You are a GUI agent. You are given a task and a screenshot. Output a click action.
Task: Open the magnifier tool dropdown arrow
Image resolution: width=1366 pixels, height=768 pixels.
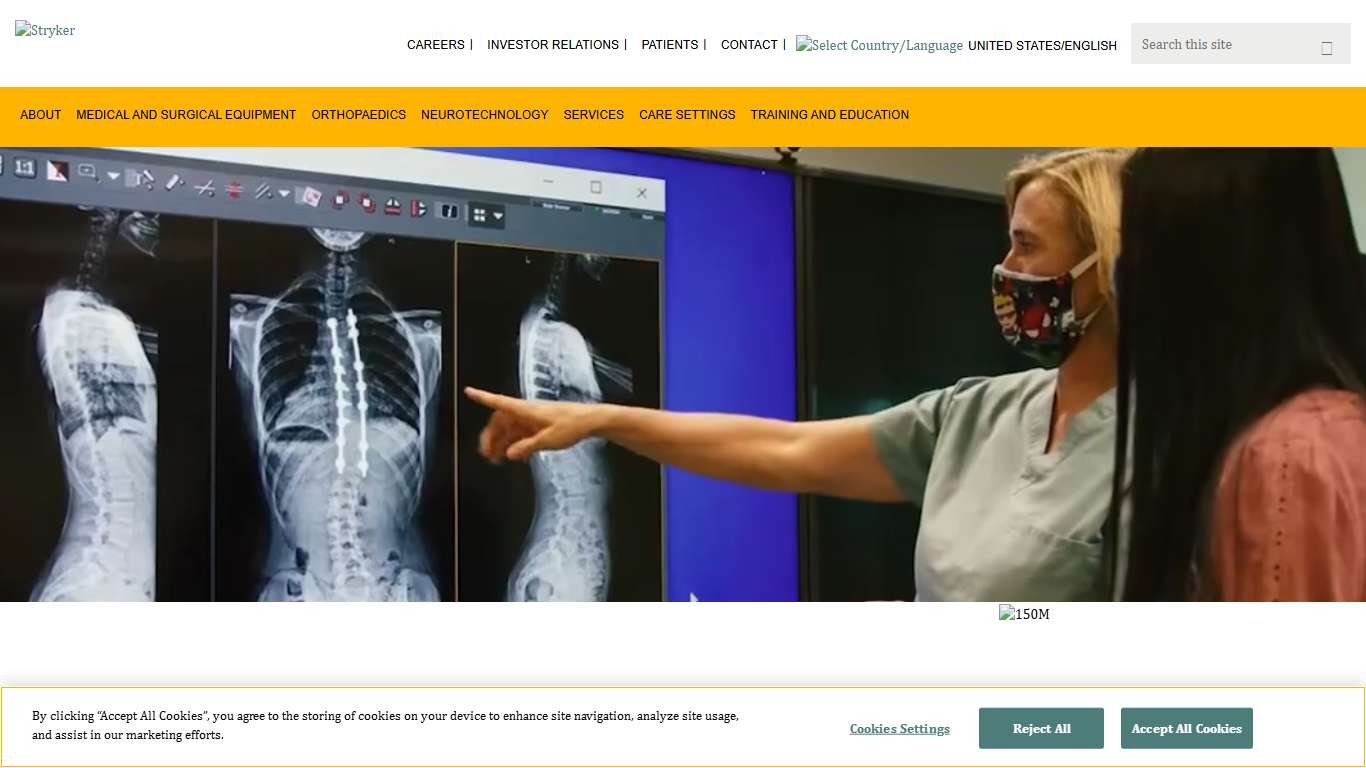(x=112, y=176)
